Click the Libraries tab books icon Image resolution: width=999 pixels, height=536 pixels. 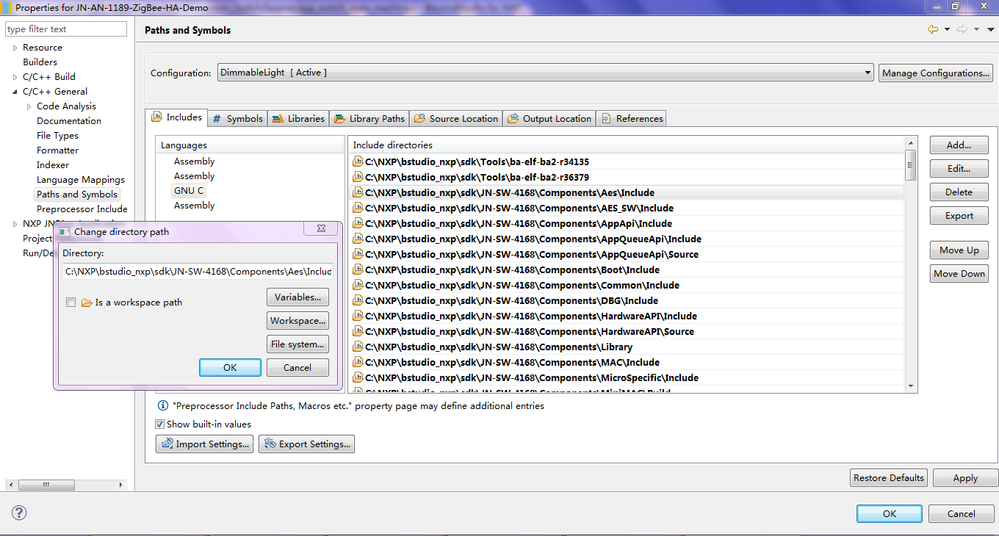277,119
